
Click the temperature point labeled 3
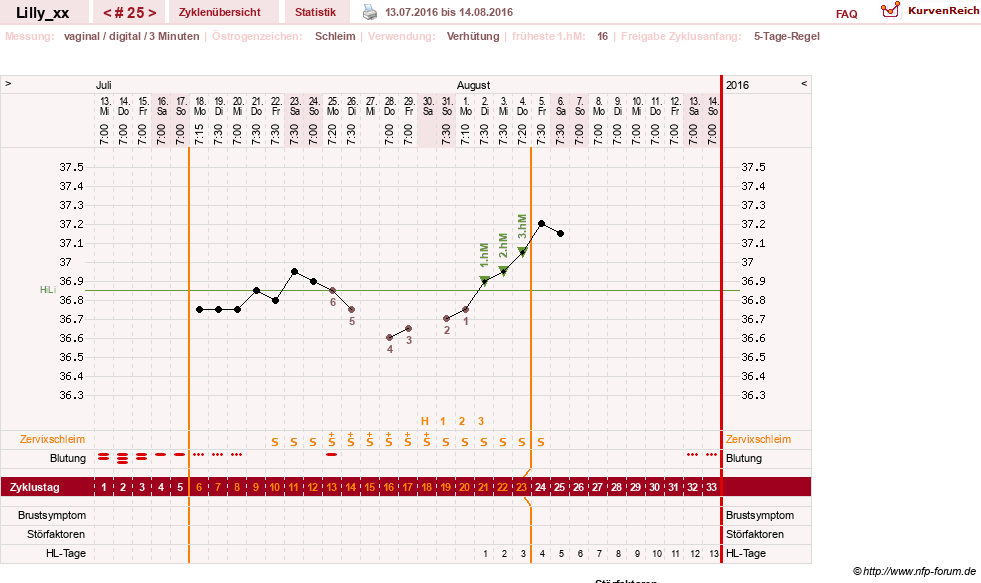coord(409,328)
